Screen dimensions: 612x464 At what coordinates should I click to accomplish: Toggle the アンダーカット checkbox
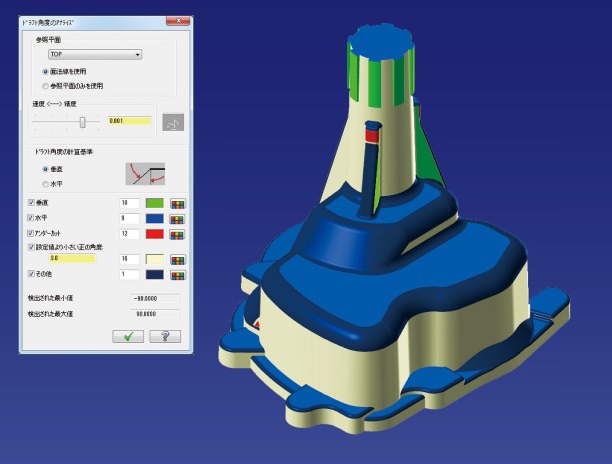[x=31, y=233]
